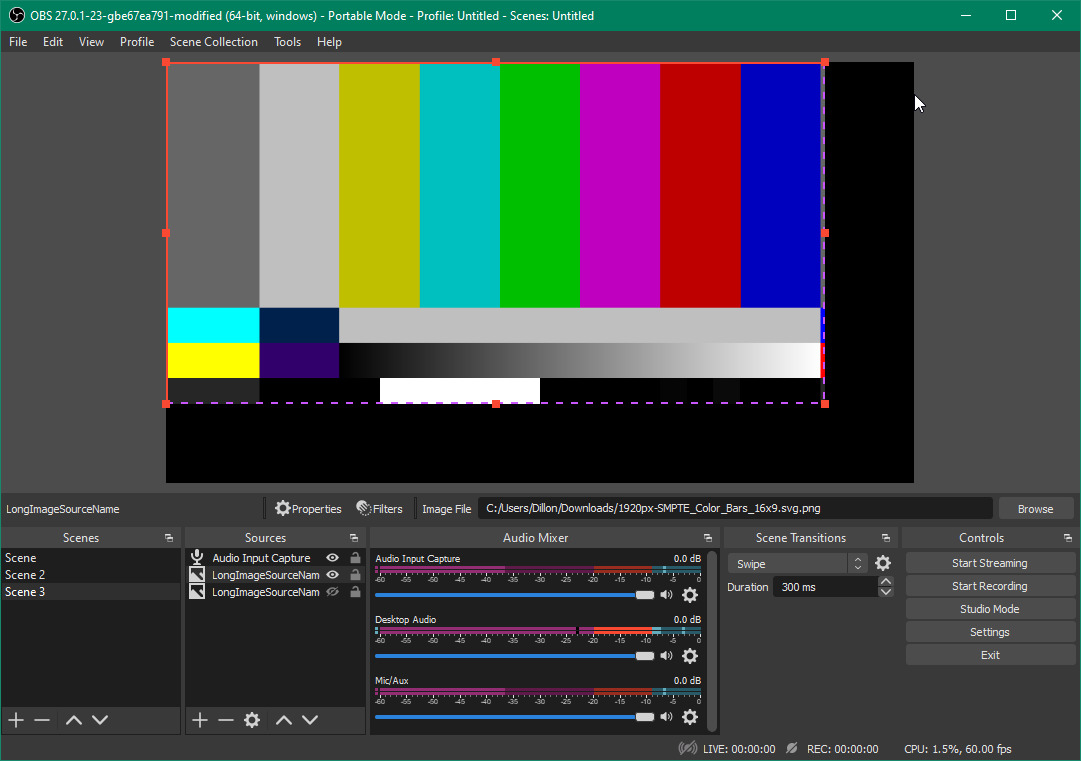1081x761 pixels.
Task: Enable Studio Mode
Action: tap(990, 608)
